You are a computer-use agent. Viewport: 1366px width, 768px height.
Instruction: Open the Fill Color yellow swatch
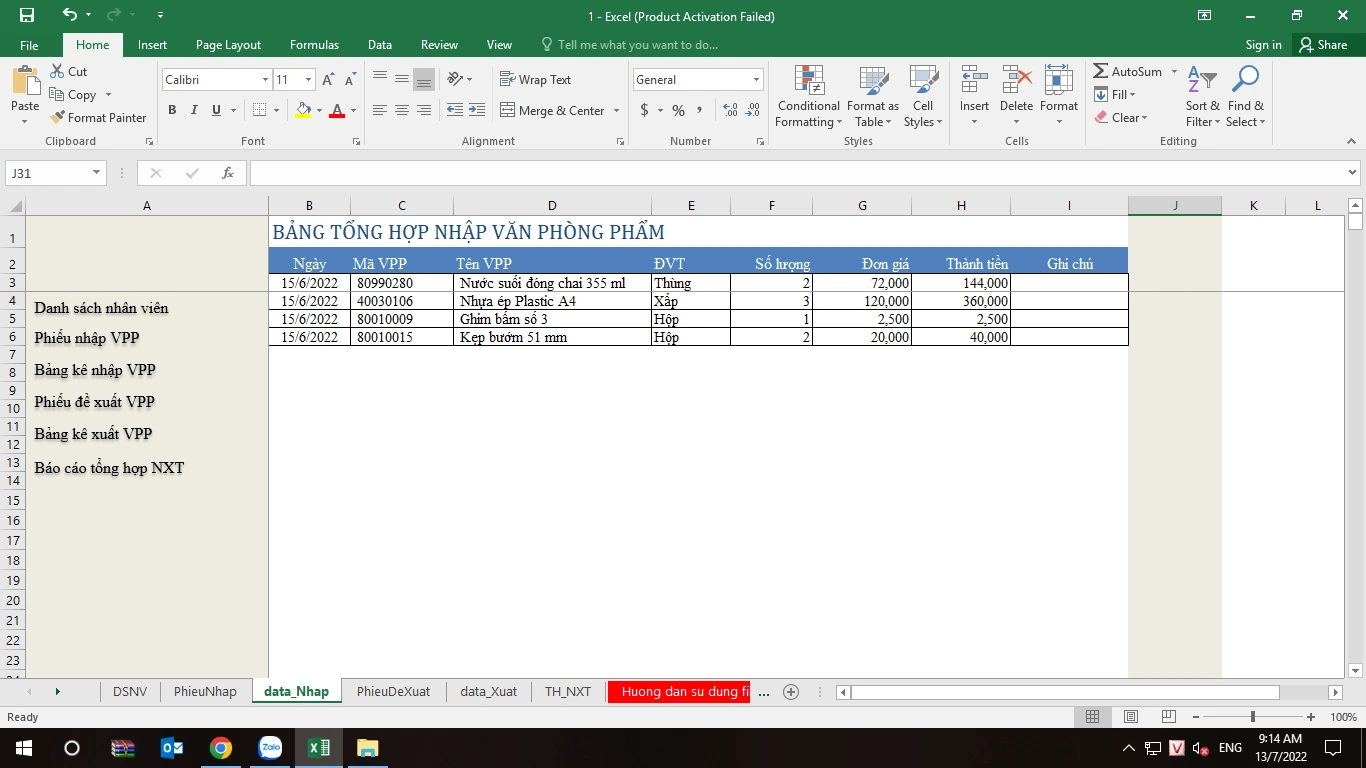click(x=304, y=110)
